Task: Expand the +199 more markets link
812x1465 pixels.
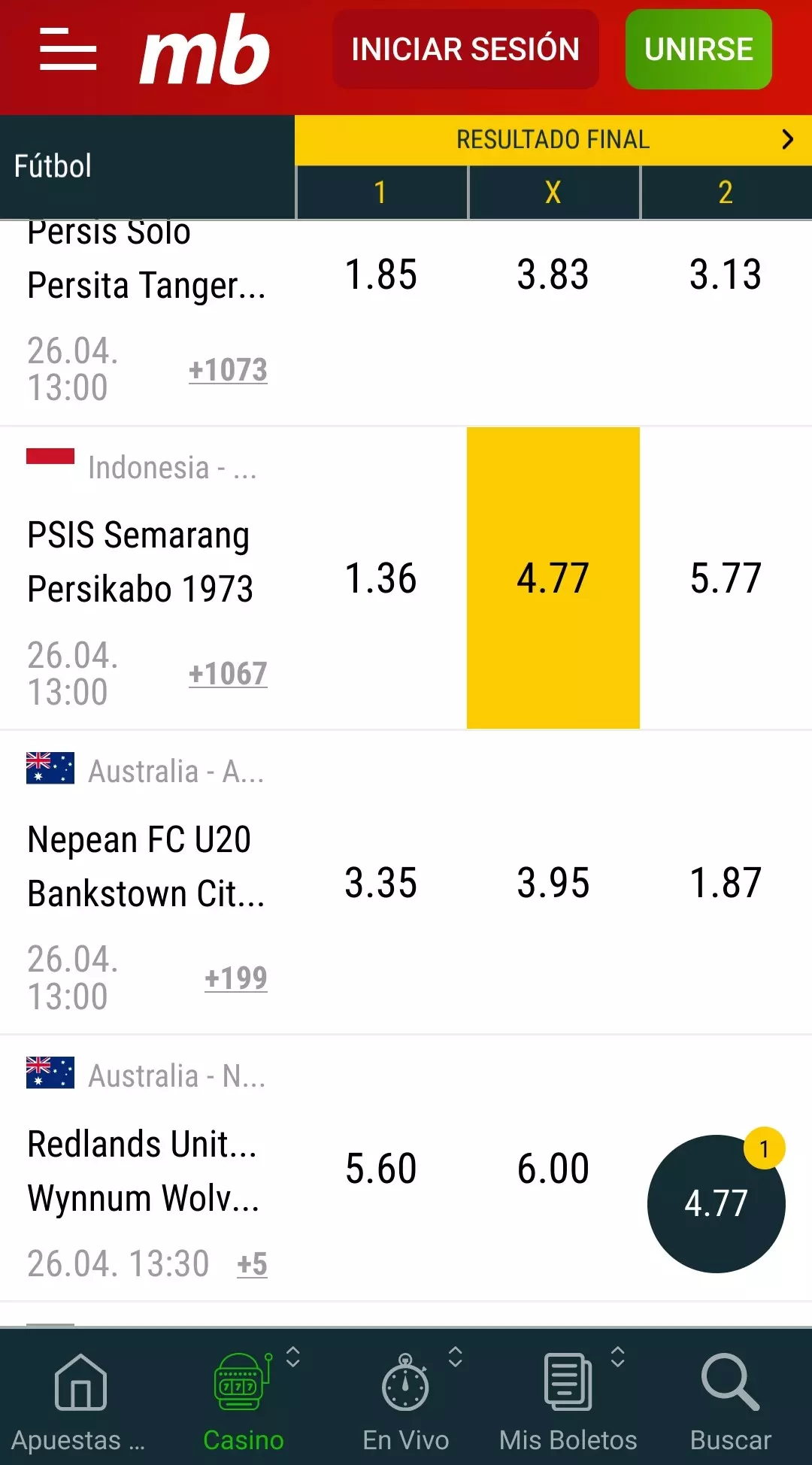Action: point(236,978)
